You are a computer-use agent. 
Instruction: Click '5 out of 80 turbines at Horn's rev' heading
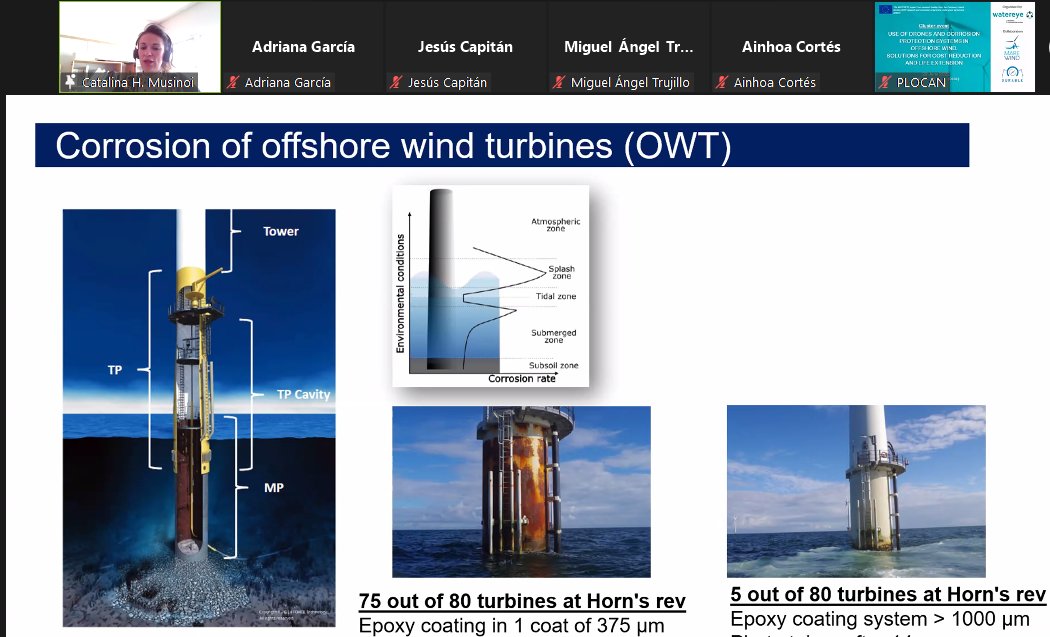888,594
